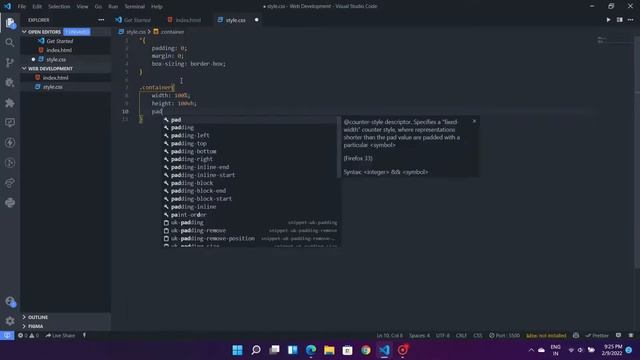Open Source Control in the activity bar
This screenshot has height=360, width=640.
click(10, 62)
